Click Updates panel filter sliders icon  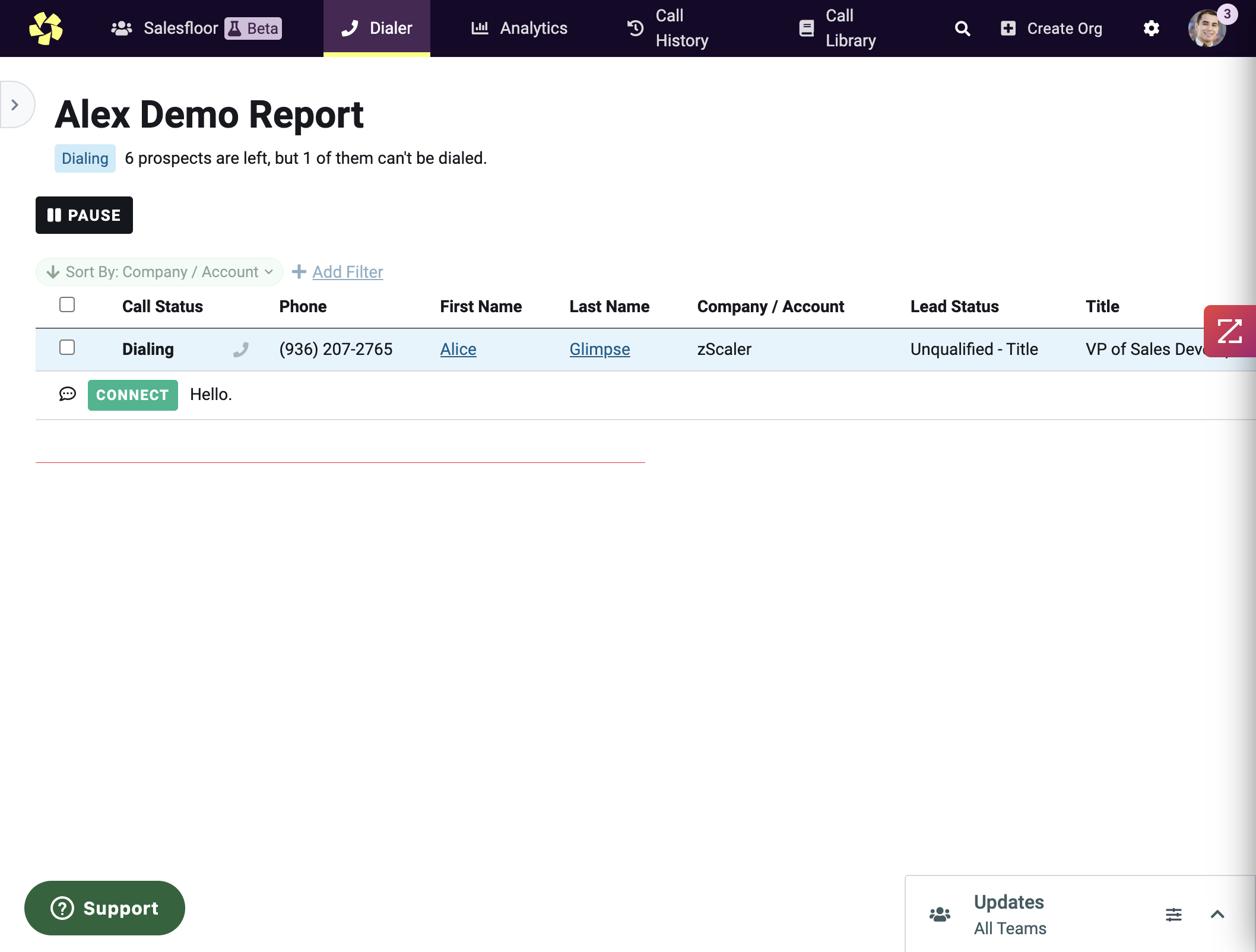[1173, 914]
